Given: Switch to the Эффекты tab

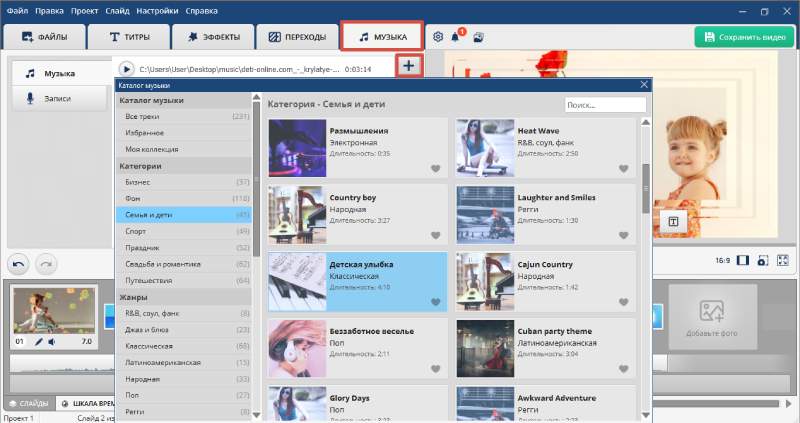Looking at the screenshot, I should point(213,37).
